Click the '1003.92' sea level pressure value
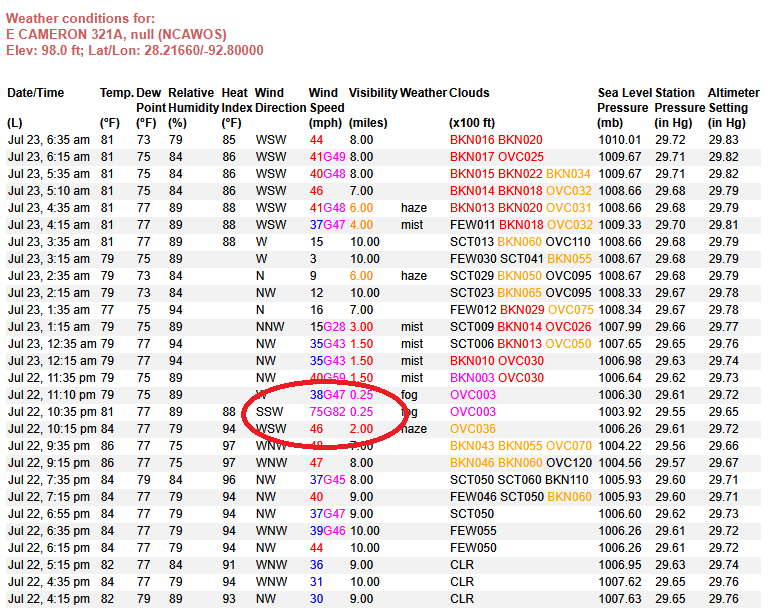The image size is (778, 610). tap(620, 412)
